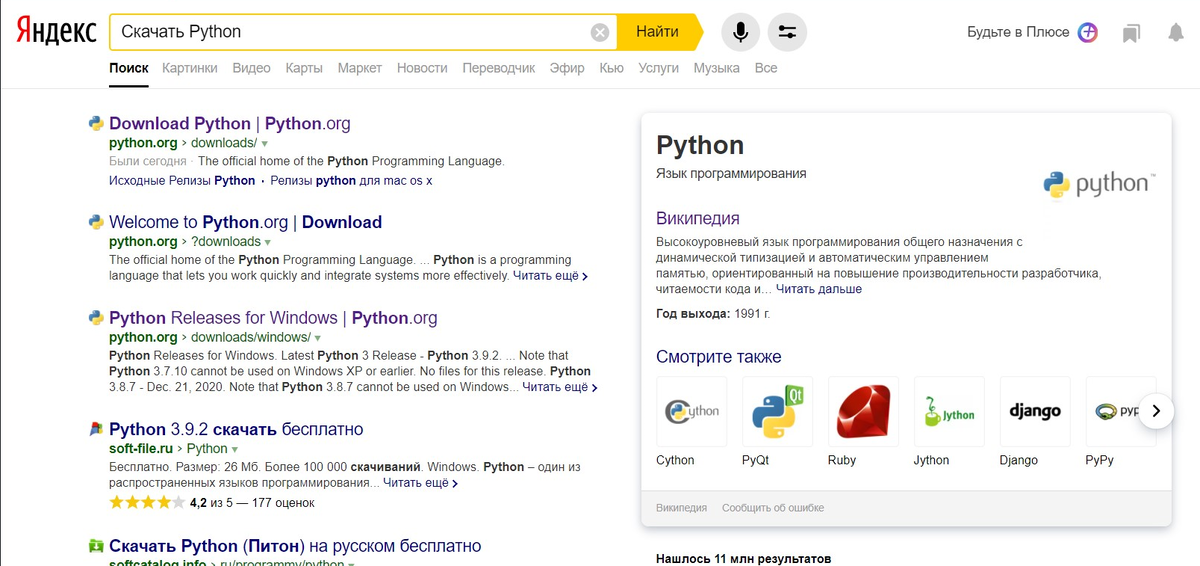Open the PyQt thumbnail
Image resolution: width=1200 pixels, height=566 pixels.
[777, 411]
